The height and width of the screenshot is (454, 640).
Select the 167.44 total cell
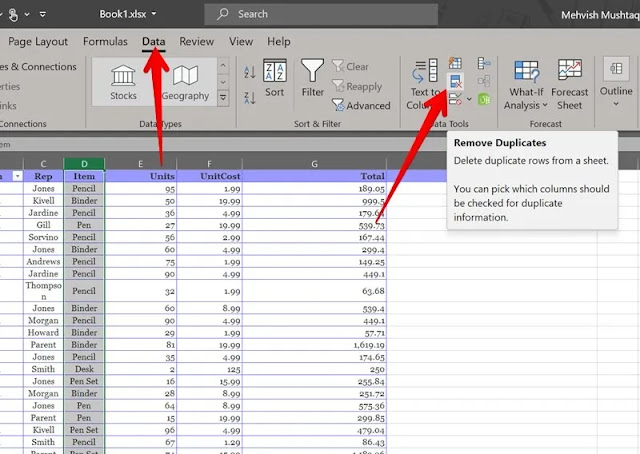pos(314,237)
